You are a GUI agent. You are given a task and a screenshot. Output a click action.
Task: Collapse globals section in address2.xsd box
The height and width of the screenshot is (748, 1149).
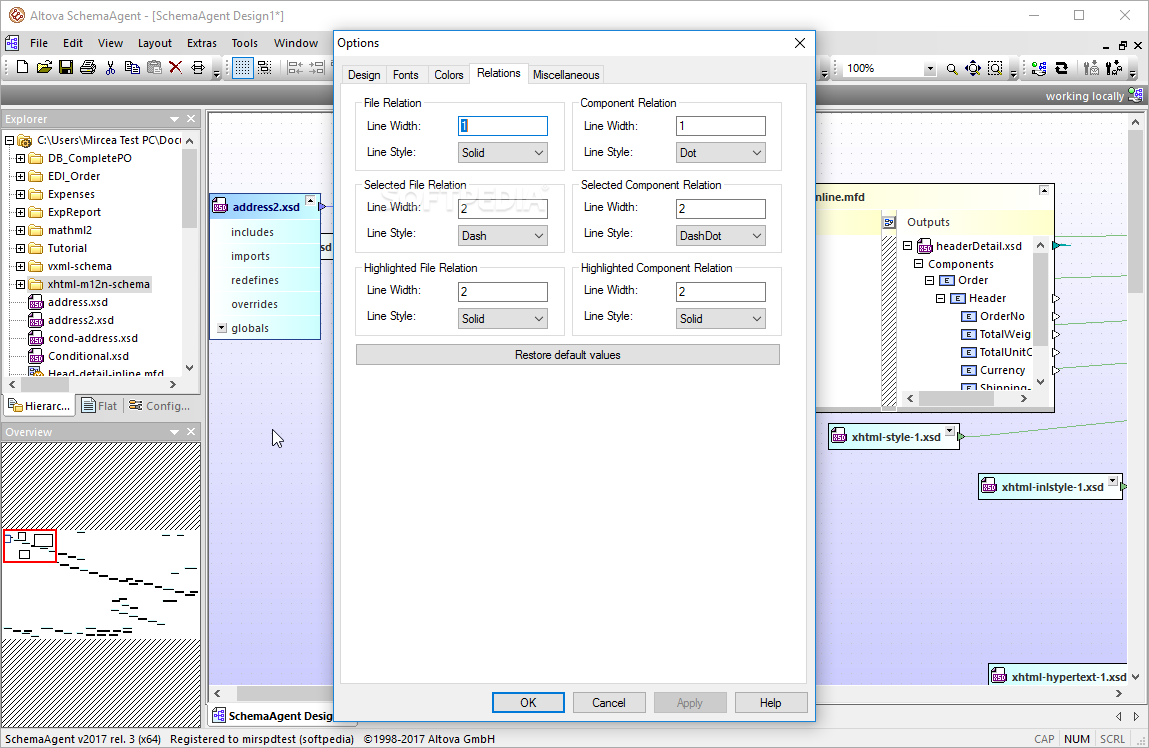222,328
